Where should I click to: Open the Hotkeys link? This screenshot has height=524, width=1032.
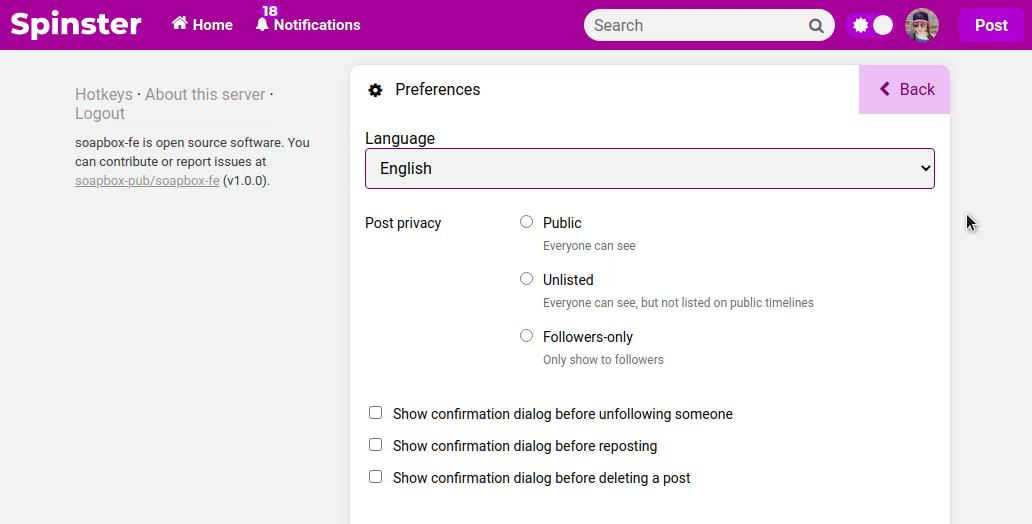[x=104, y=95]
